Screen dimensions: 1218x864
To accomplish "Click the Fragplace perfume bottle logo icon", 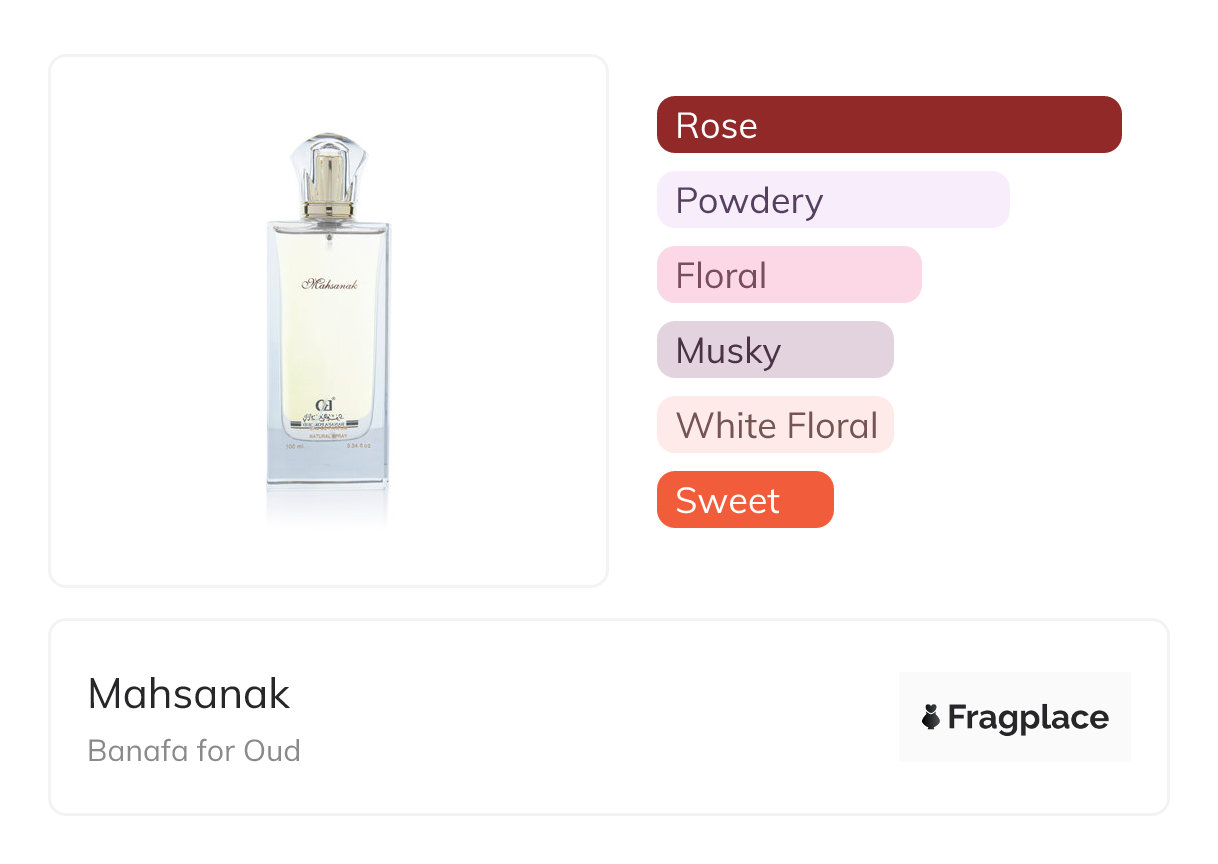I will tap(931, 717).
